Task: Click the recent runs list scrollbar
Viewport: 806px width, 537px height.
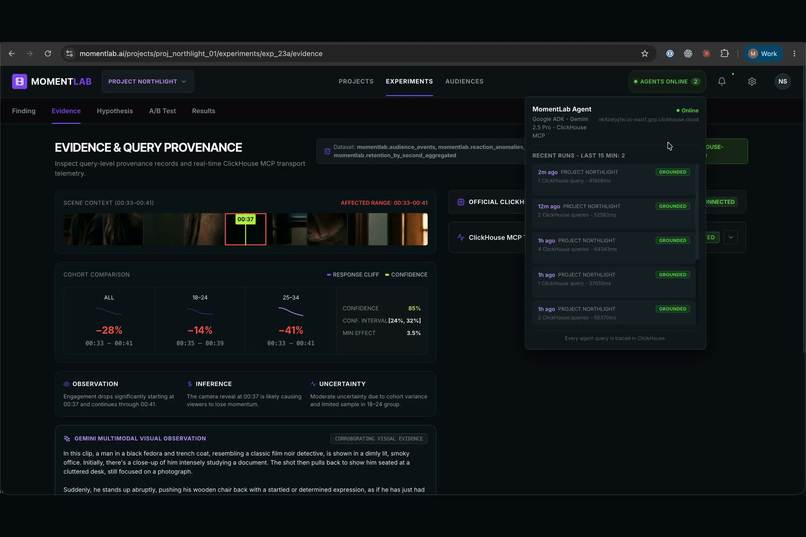Action: tap(697, 212)
